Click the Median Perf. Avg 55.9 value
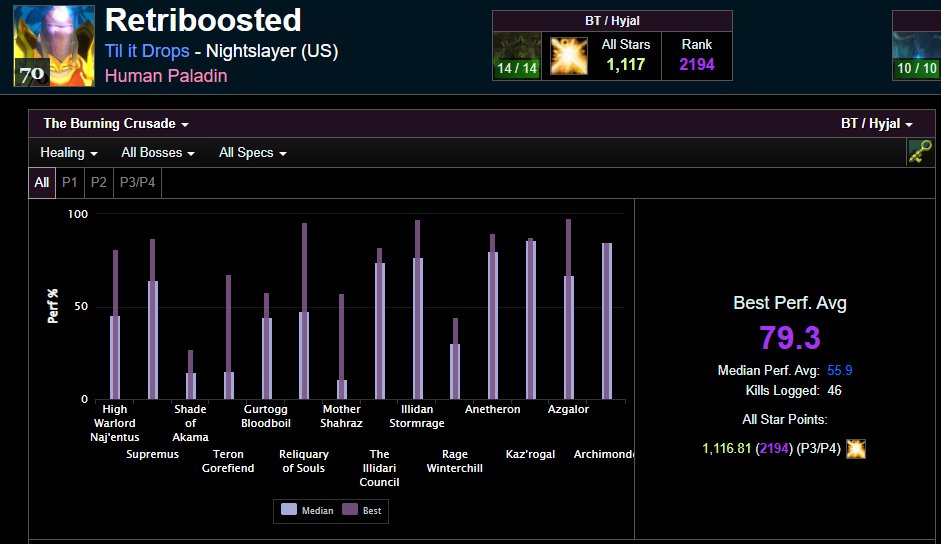The image size is (941, 544). point(840,370)
